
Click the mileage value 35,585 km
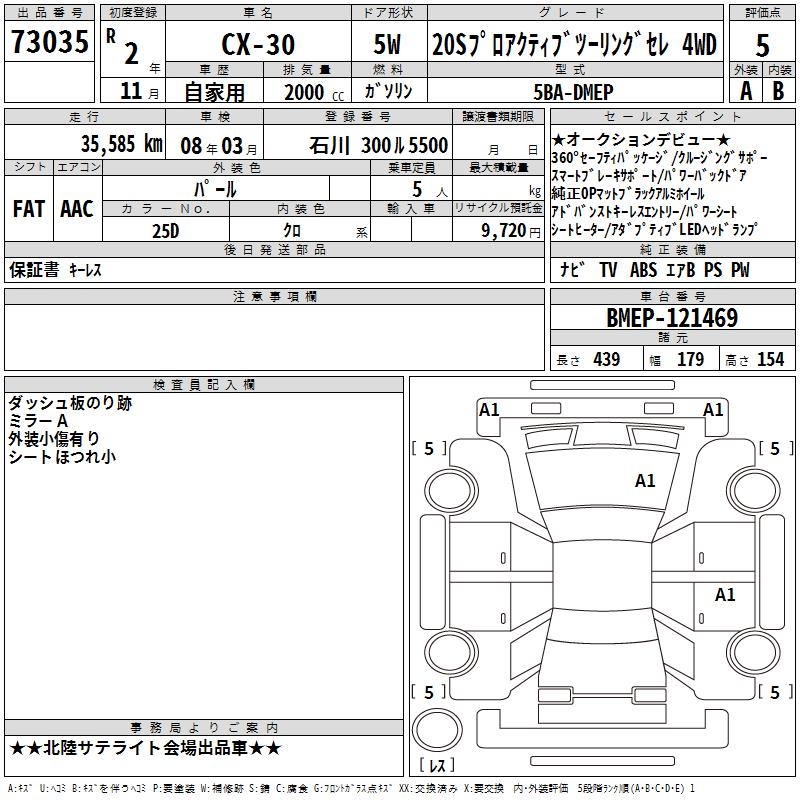click(x=121, y=143)
